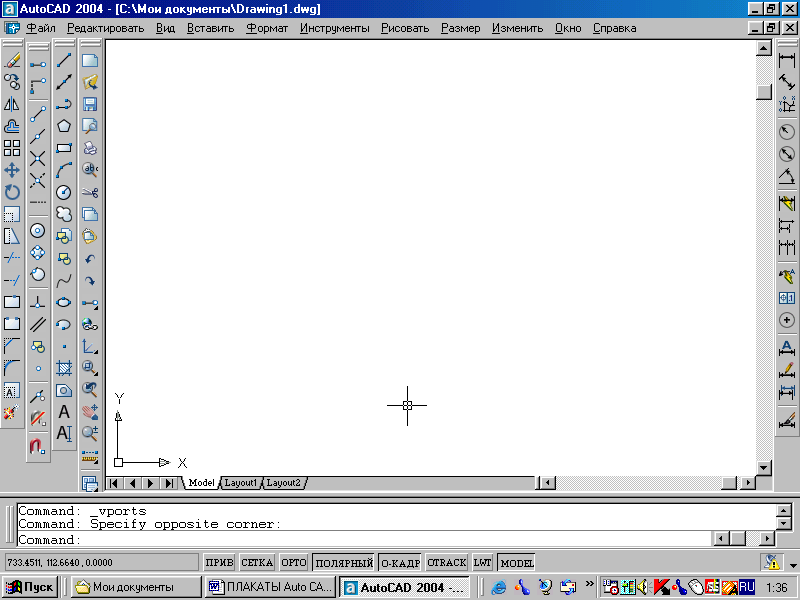This screenshot has width=800, height=600.
Task: Pick the Snap to Perpendicular icon
Action: click(x=38, y=303)
